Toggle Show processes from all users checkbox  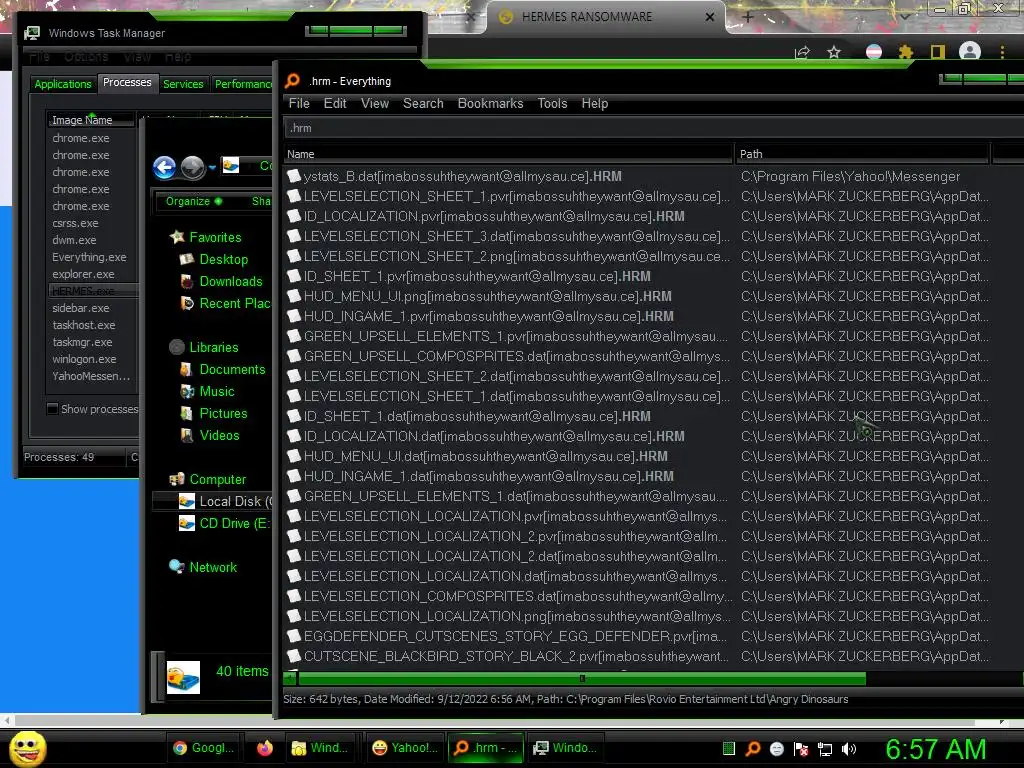pos(53,409)
